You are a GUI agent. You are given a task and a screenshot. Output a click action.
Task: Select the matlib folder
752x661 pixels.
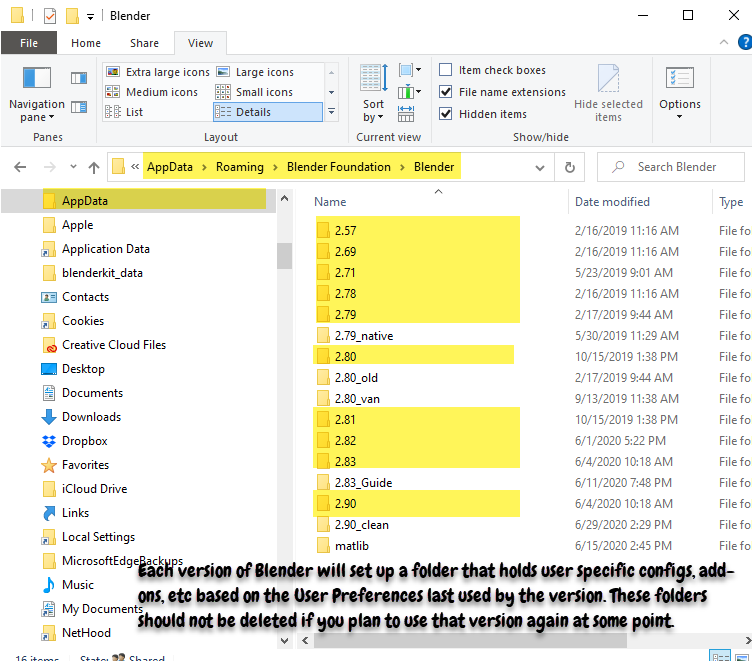point(352,546)
